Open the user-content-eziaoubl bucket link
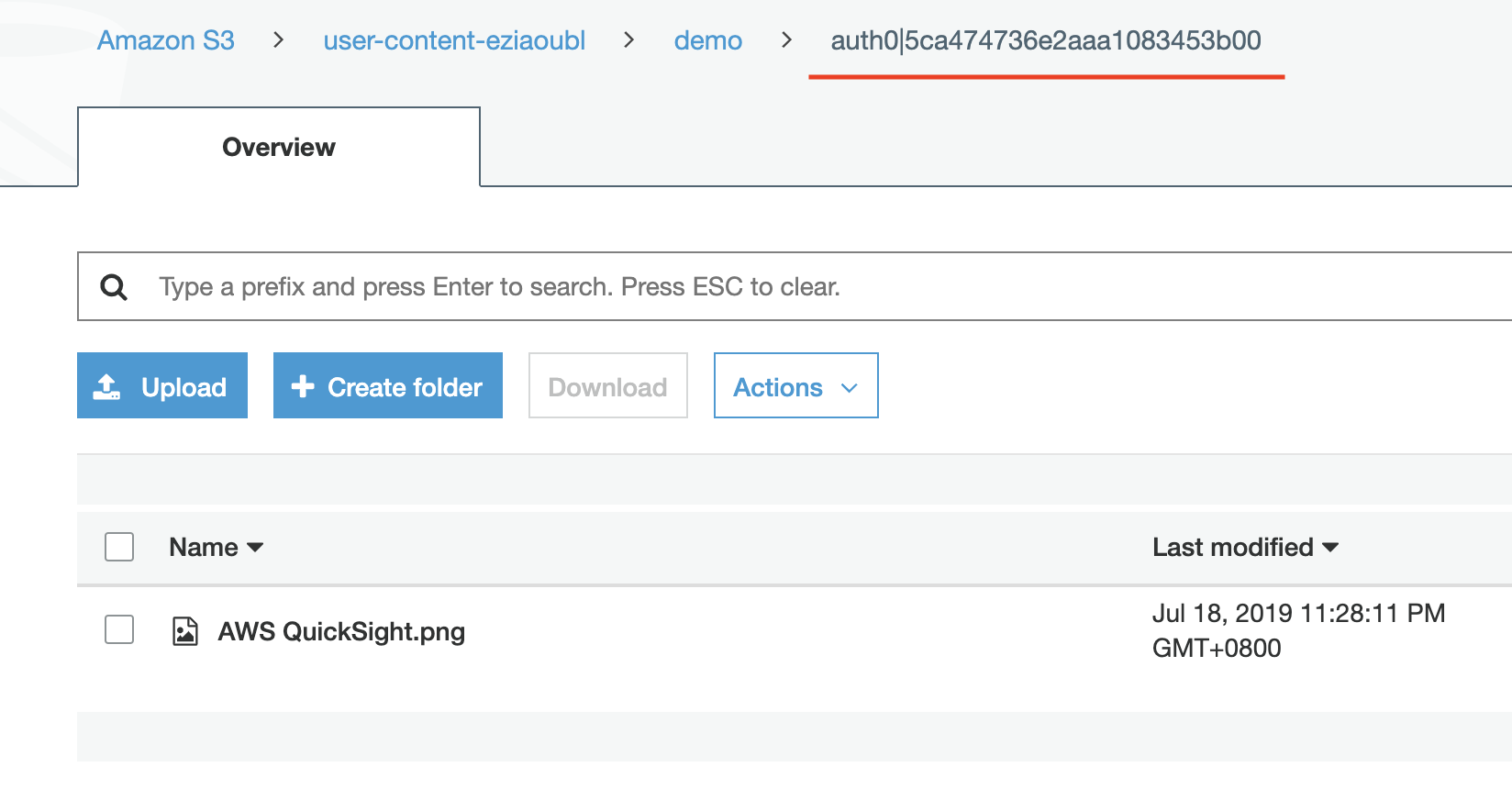1512x789 pixels. (454, 40)
